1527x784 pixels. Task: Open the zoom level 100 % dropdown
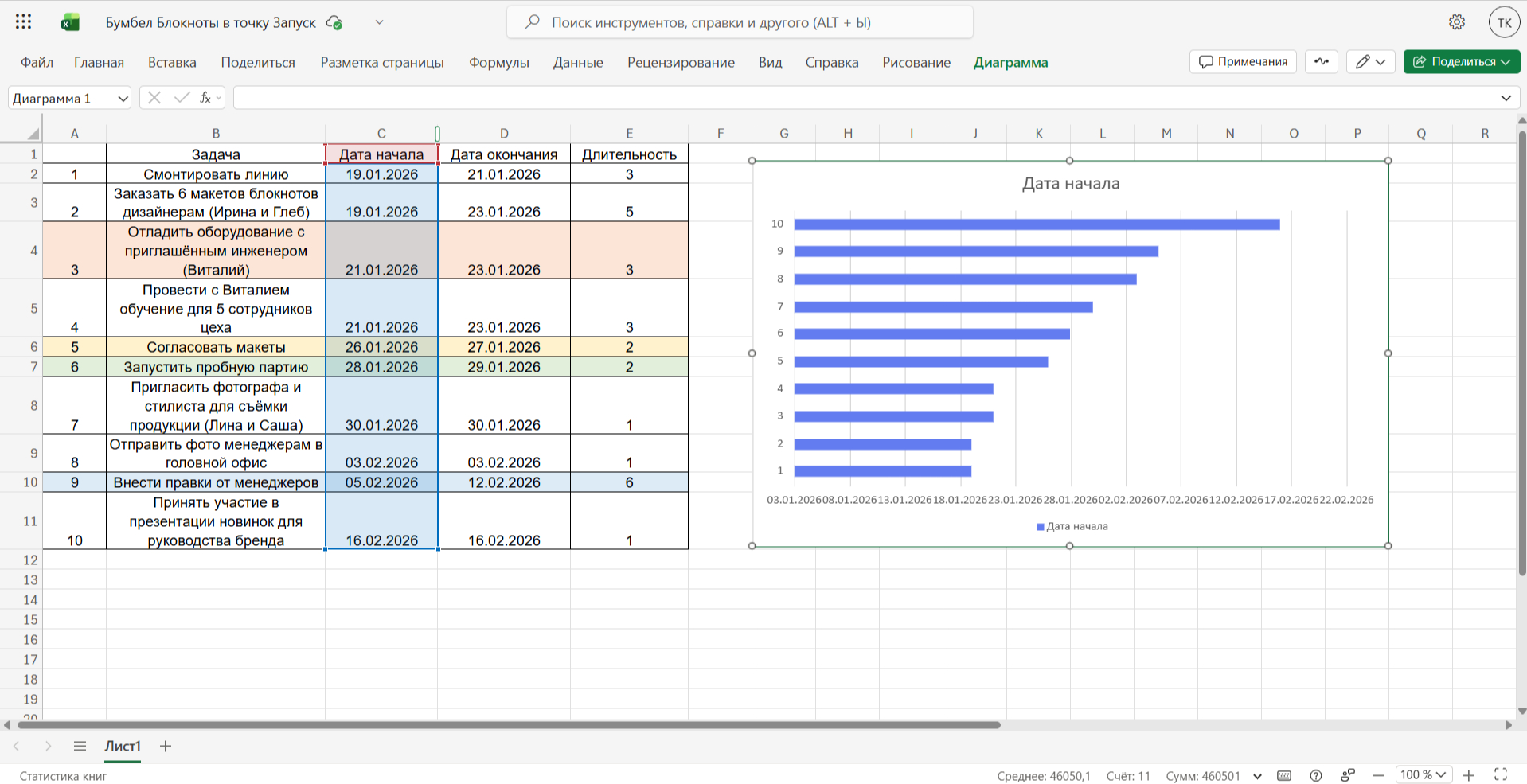pos(1424,775)
